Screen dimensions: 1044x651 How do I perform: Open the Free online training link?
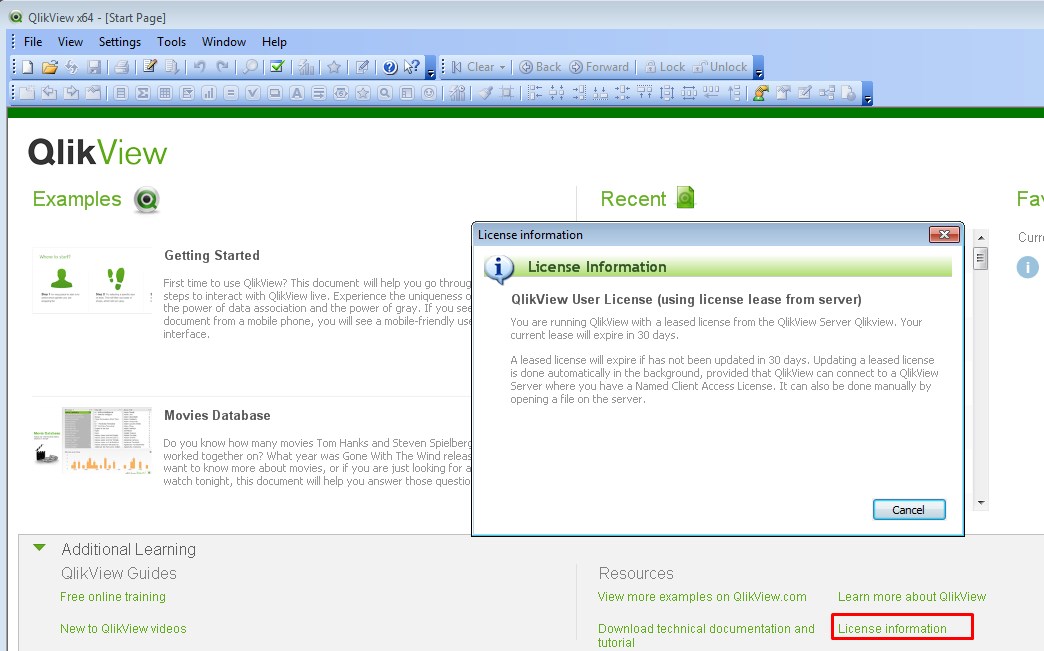113,596
